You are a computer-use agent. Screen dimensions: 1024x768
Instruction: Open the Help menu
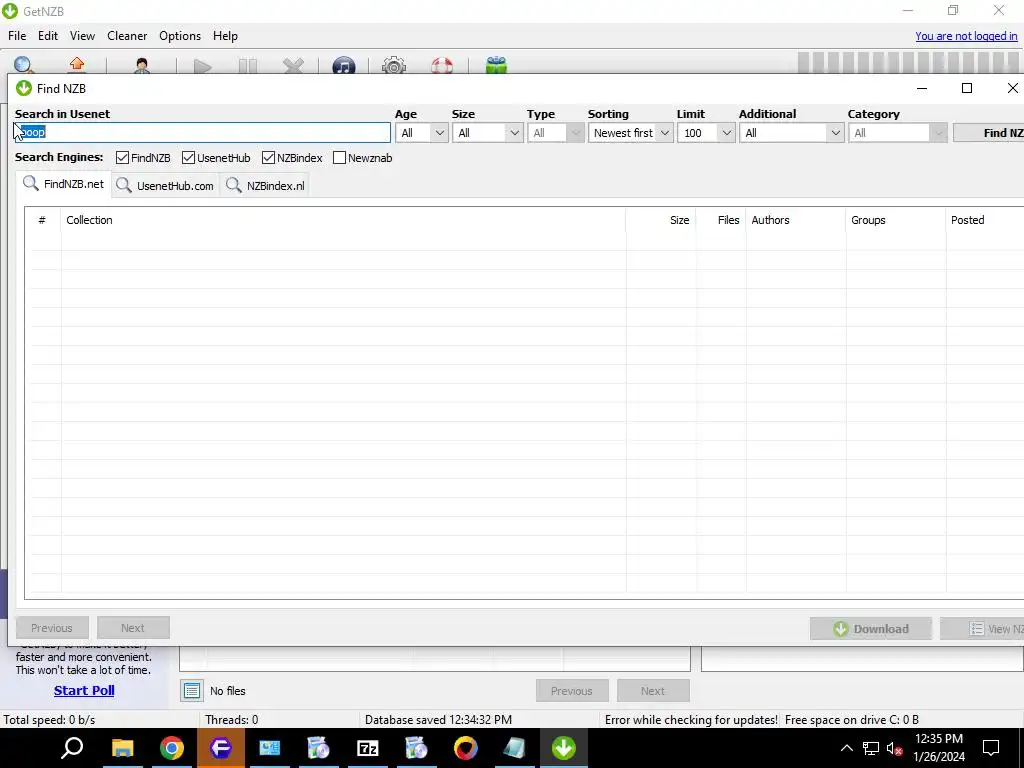(225, 36)
